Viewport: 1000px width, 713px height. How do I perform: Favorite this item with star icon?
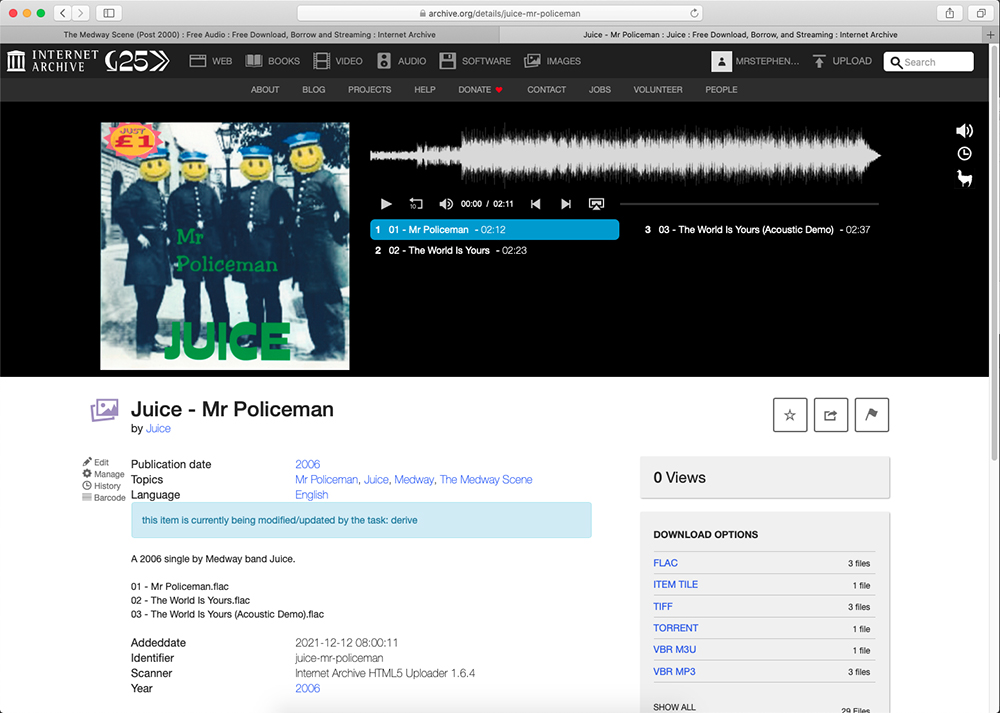coord(790,415)
